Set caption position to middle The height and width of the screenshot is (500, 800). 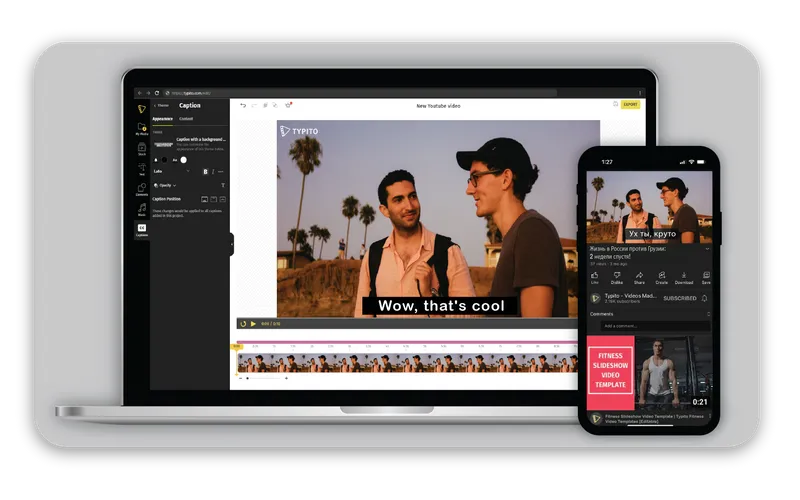[222, 199]
